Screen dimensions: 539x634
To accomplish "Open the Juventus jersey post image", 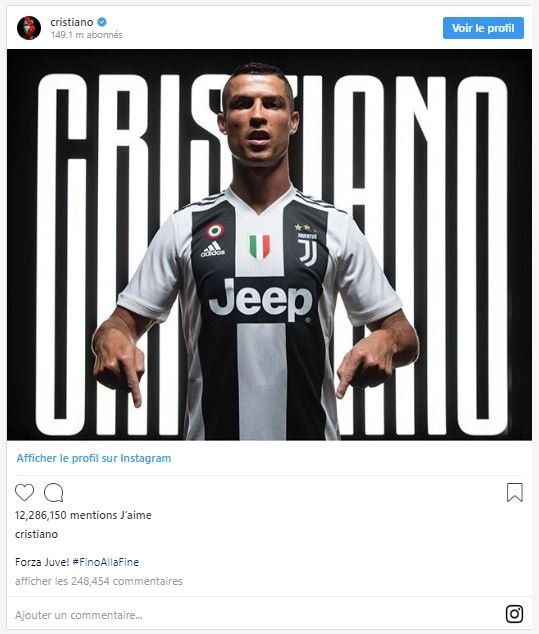I will [269, 245].
